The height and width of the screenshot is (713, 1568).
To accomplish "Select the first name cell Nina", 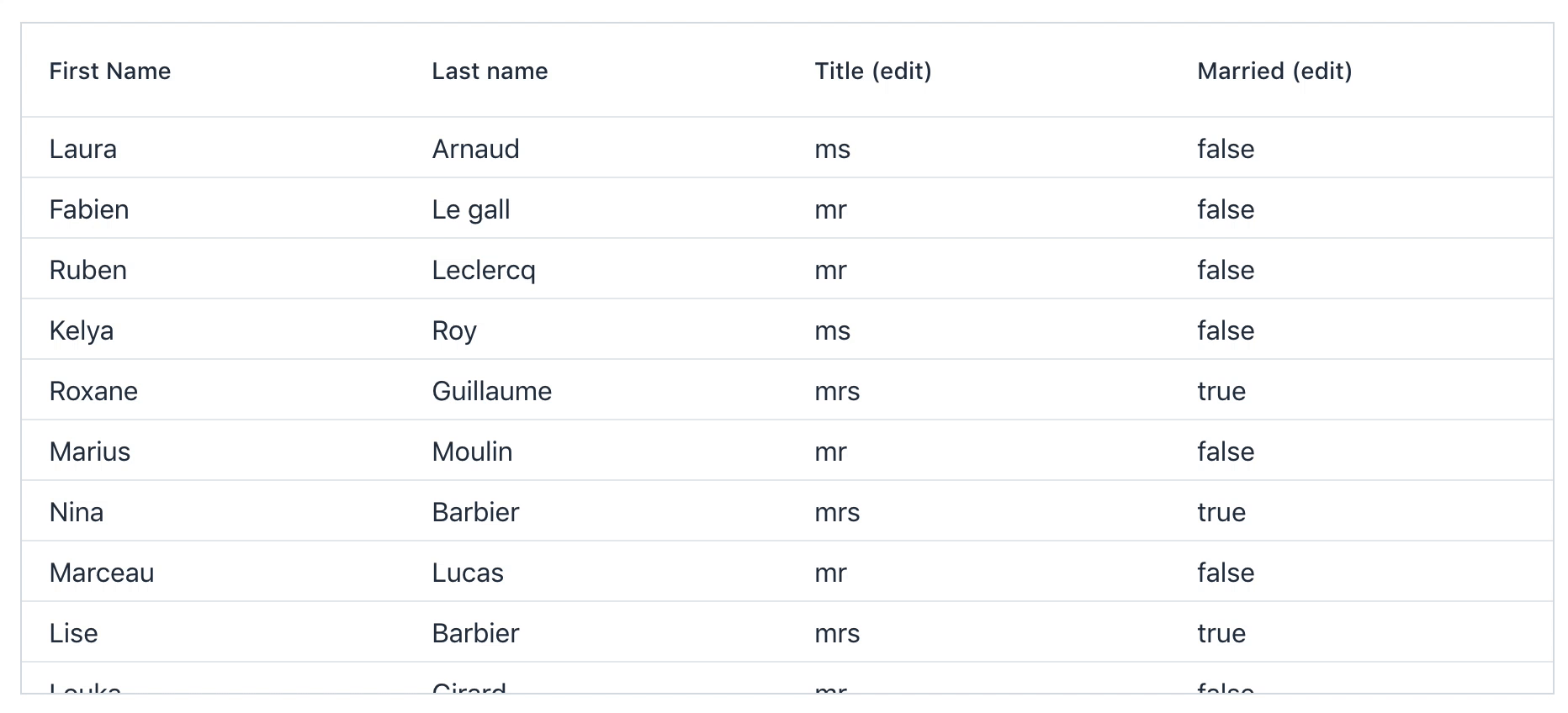I will 77,512.
